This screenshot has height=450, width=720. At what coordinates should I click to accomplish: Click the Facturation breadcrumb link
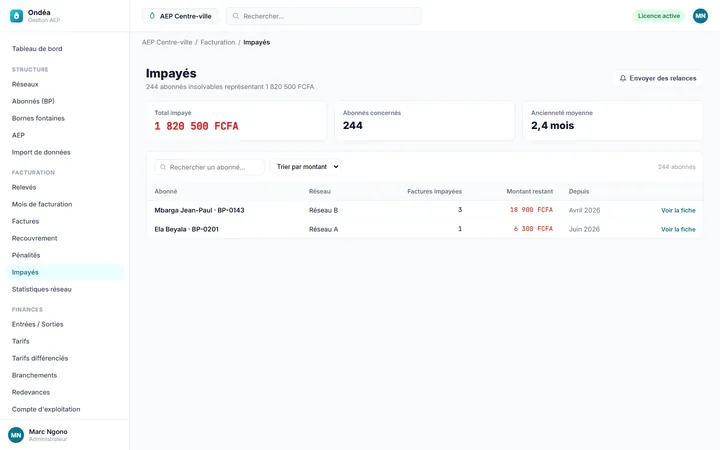(218, 42)
